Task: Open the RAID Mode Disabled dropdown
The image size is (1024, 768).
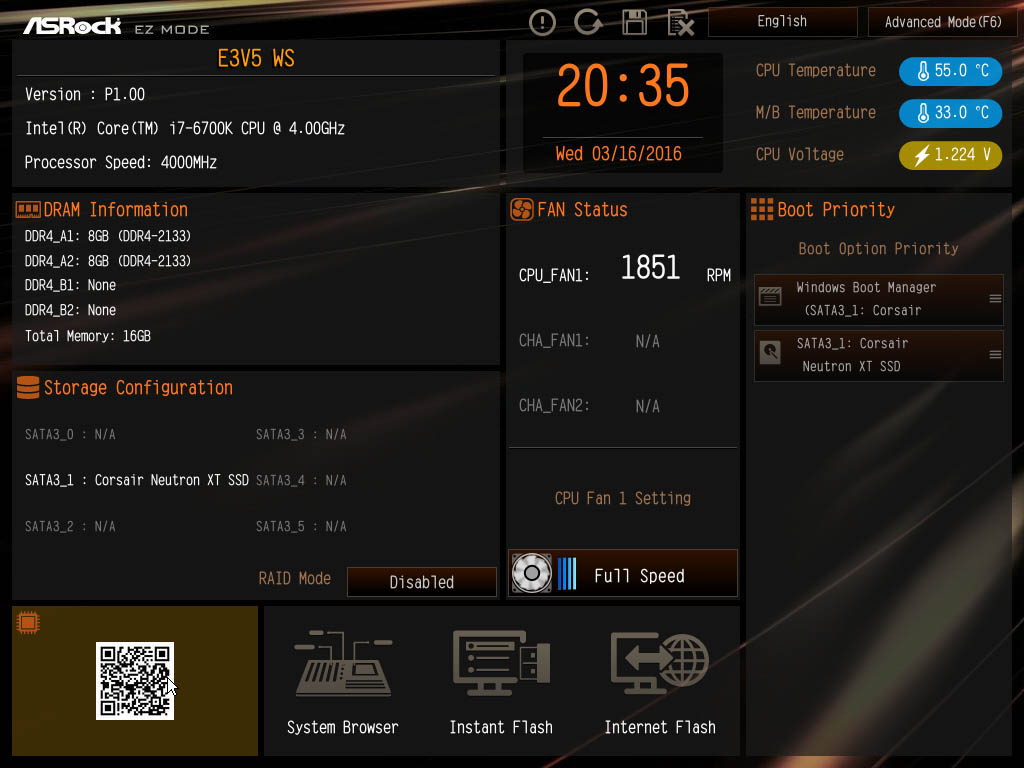Action: [421, 582]
